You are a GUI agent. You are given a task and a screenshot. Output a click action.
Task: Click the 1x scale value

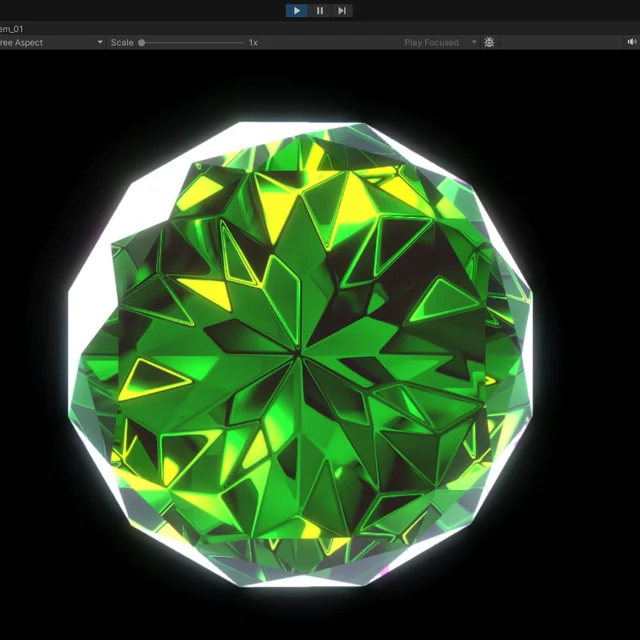click(254, 43)
